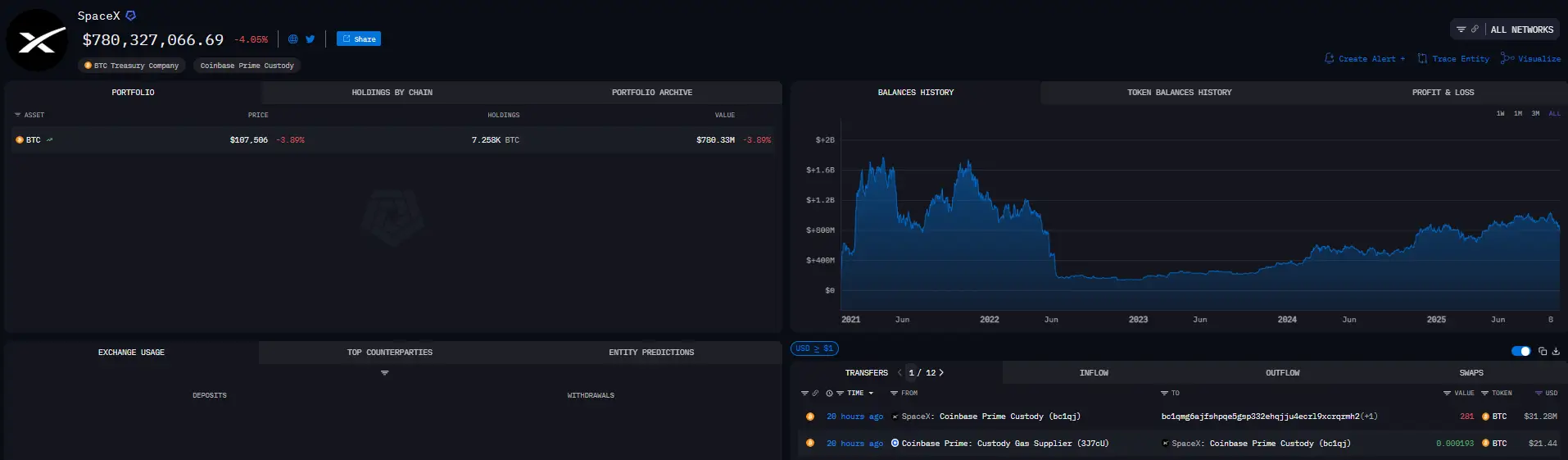Open the Top Counterparties tab
The width and height of the screenshot is (1568, 460).
click(390, 353)
